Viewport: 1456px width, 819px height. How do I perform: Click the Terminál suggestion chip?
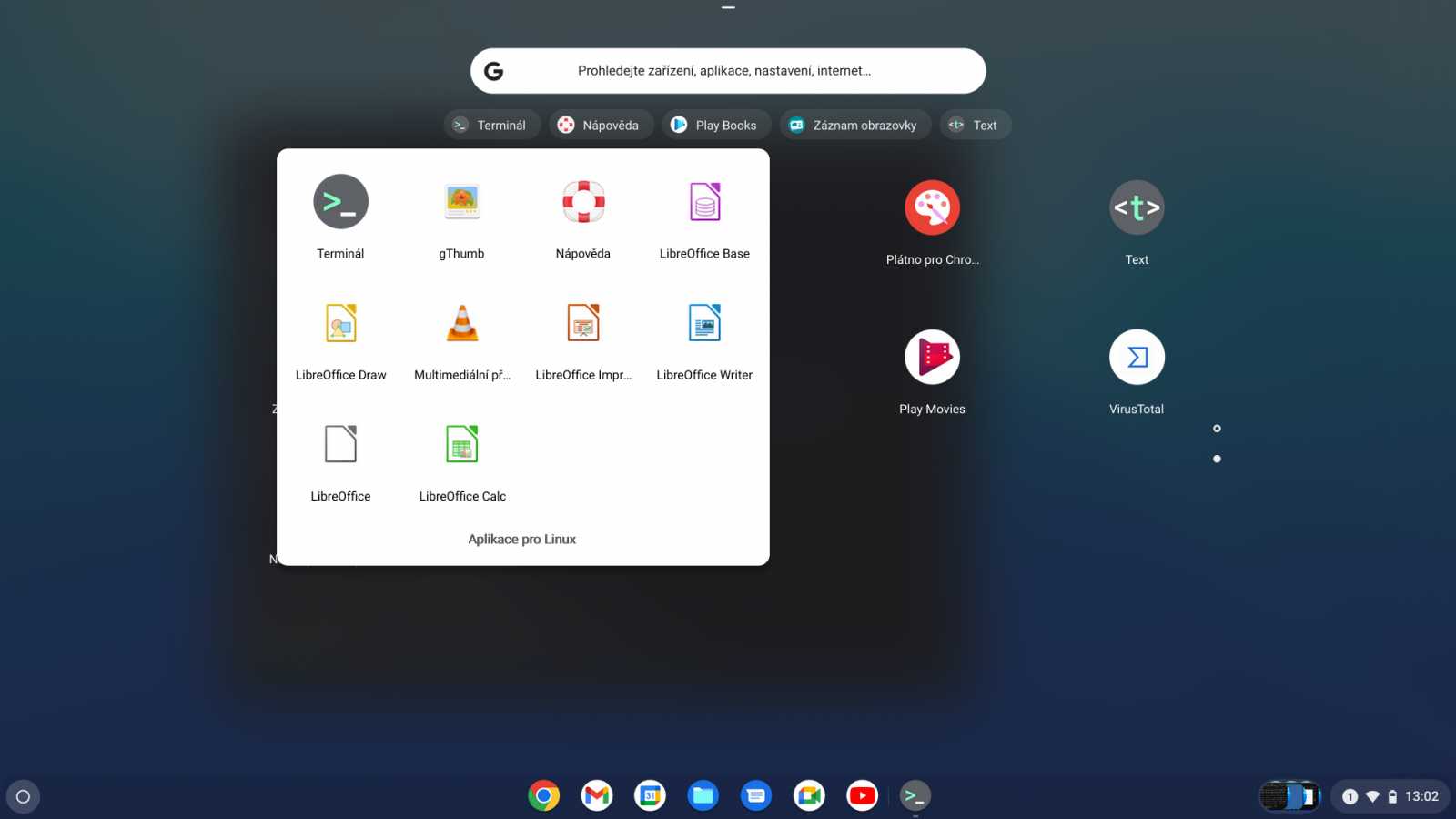pyautogui.click(x=491, y=125)
